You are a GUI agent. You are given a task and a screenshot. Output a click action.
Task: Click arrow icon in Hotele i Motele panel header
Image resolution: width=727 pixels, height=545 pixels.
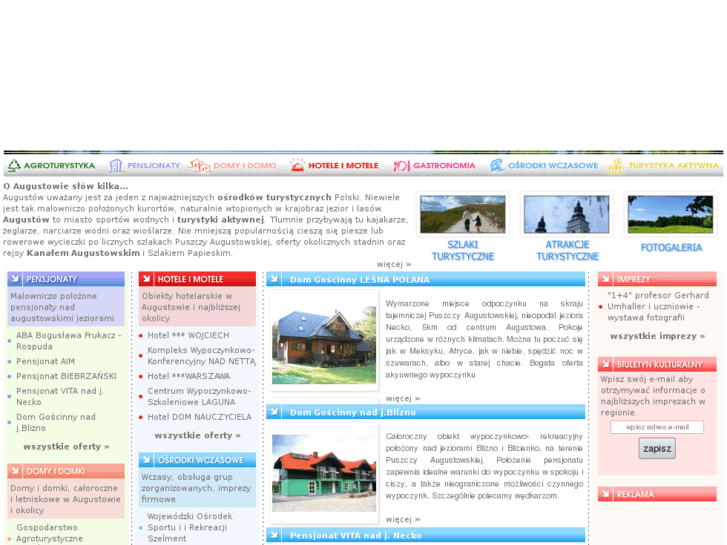(x=147, y=278)
